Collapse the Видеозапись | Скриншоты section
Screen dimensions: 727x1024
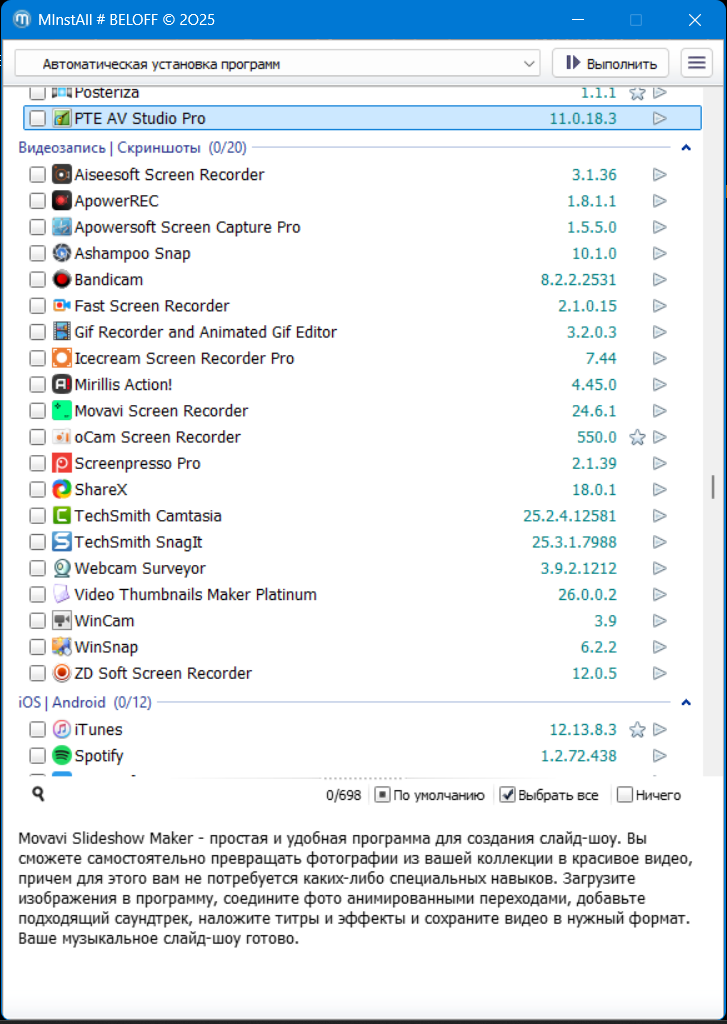pos(686,148)
